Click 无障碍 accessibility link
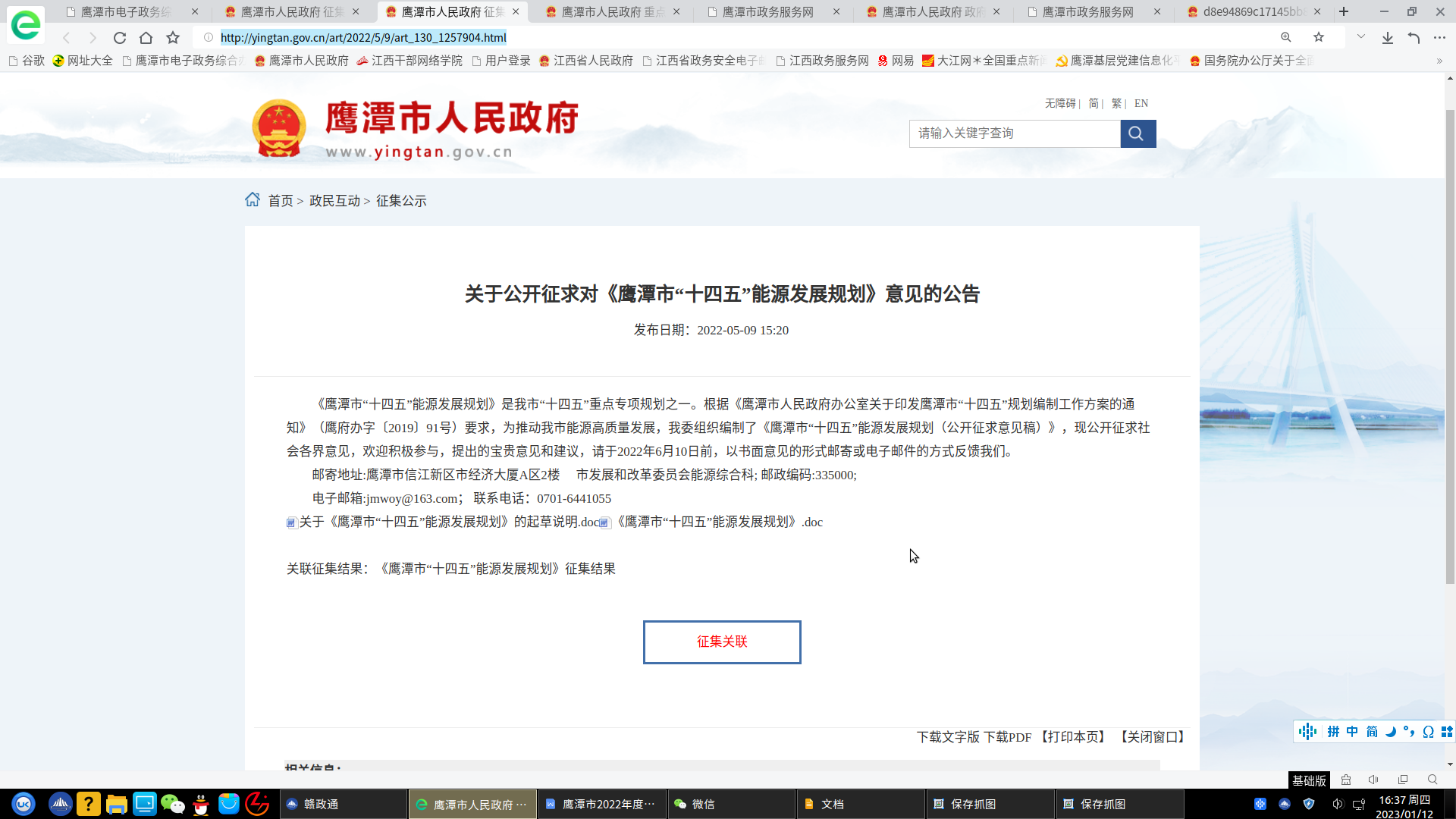The width and height of the screenshot is (1456, 819). tap(1060, 103)
